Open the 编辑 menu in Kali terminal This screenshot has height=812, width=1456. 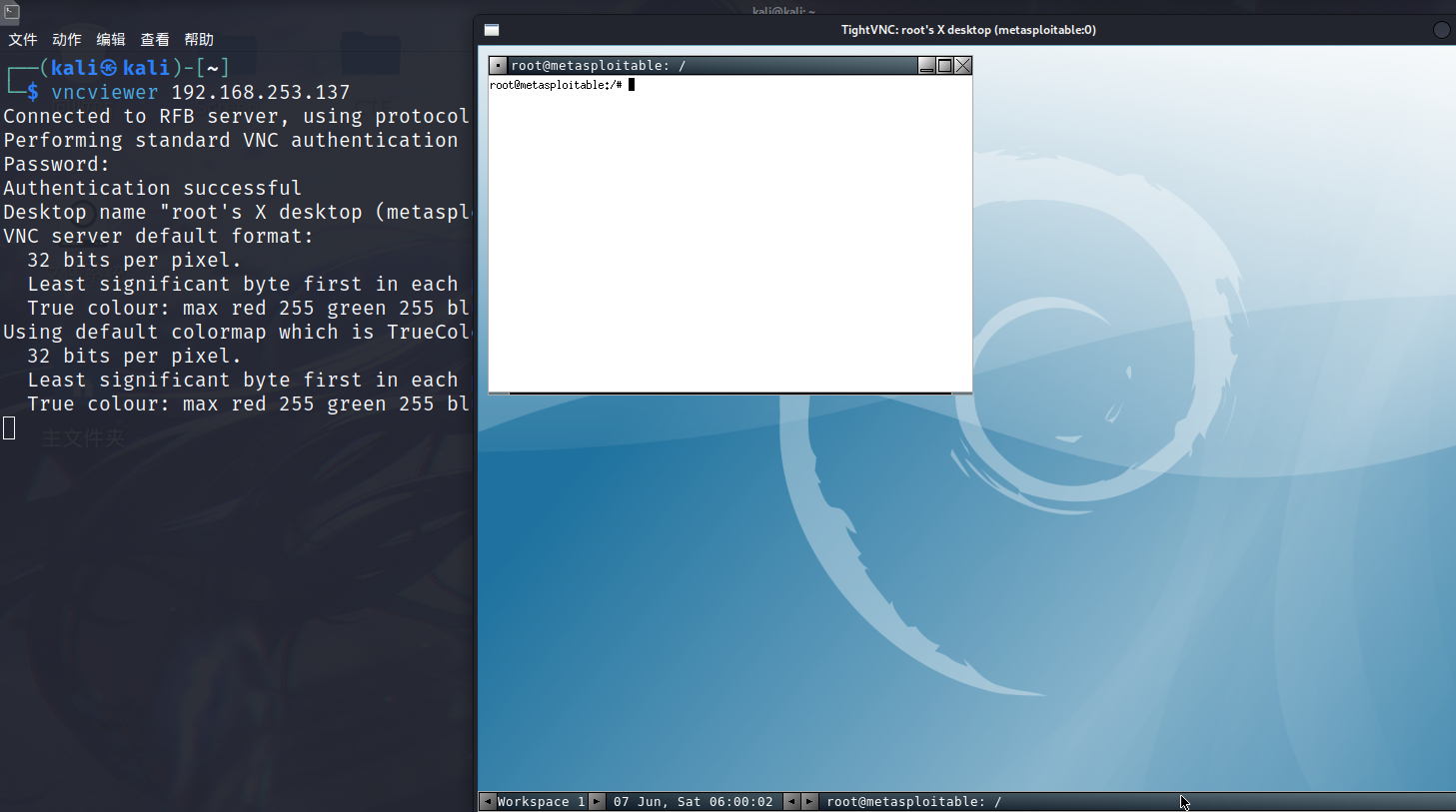(x=111, y=40)
